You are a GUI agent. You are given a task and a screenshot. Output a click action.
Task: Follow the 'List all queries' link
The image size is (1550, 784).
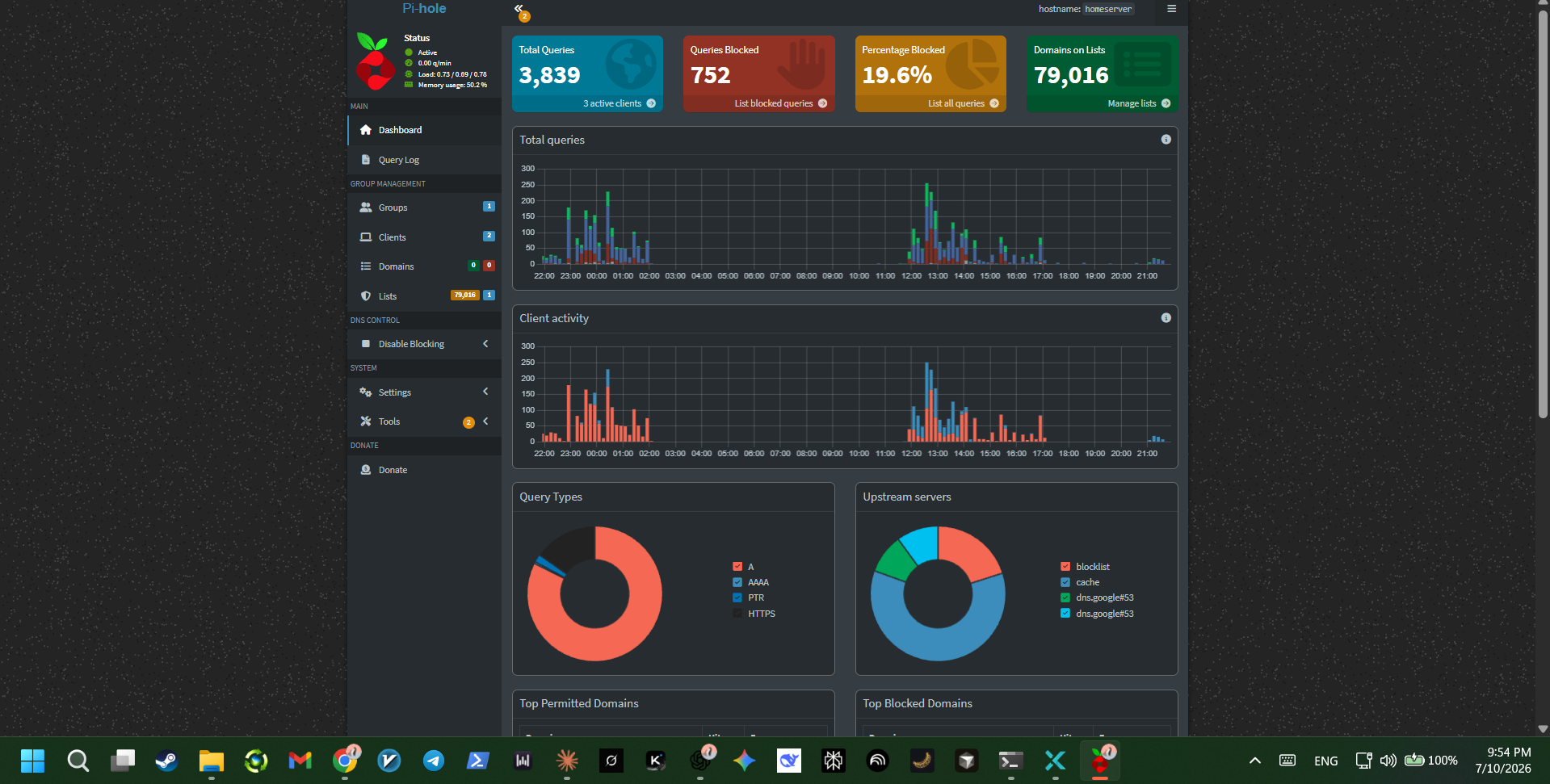click(x=956, y=103)
